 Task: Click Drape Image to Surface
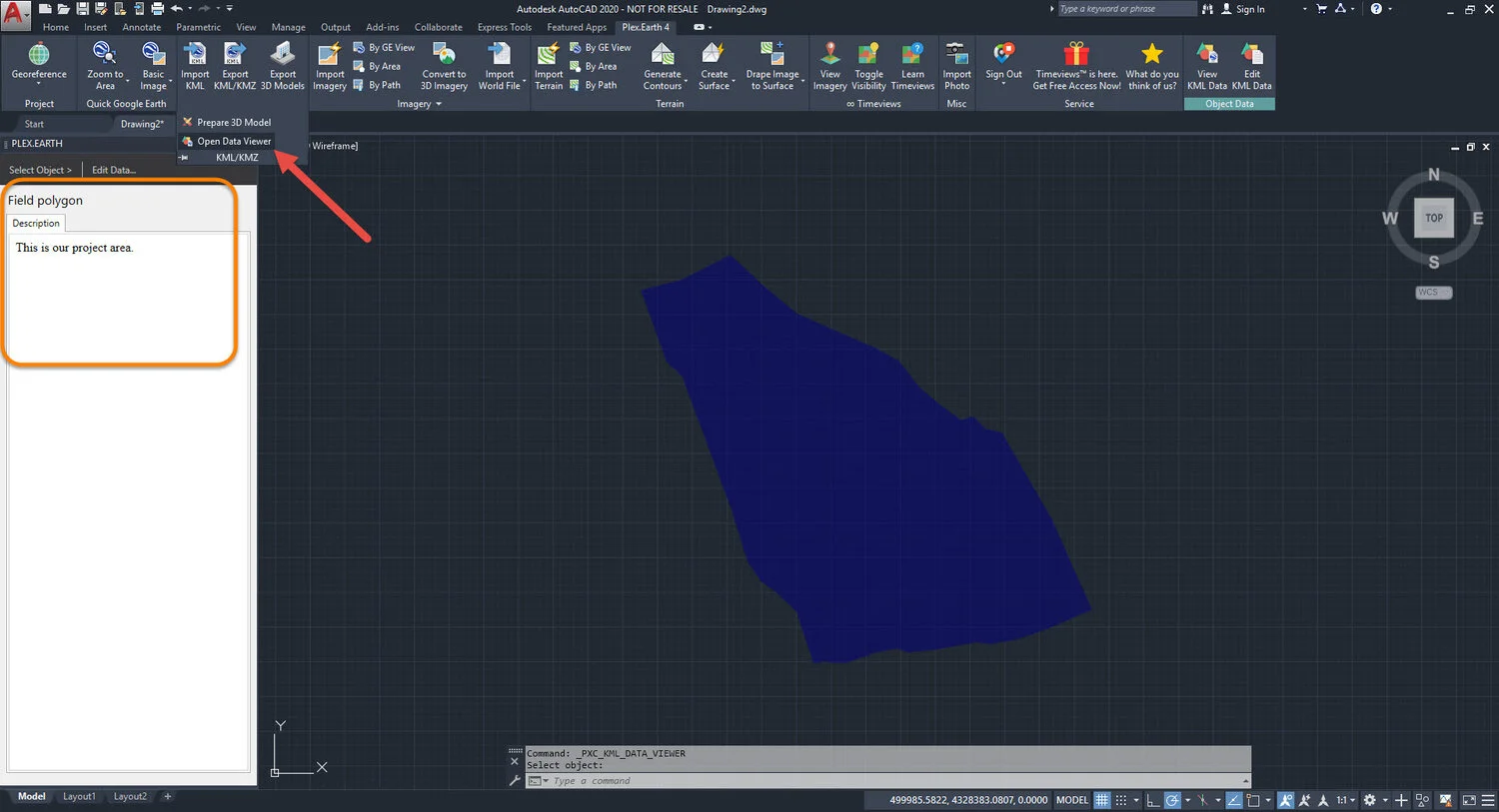pyautogui.click(x=772, y=67)
